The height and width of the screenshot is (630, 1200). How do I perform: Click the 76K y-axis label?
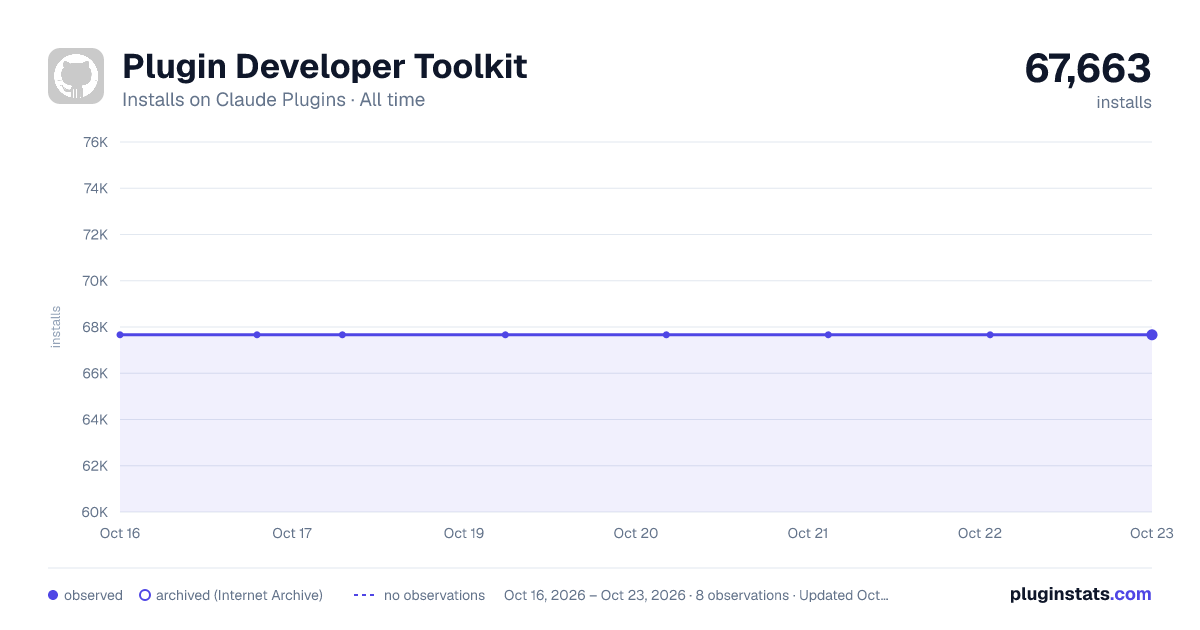pyautogui.click(x=95, y=142)
